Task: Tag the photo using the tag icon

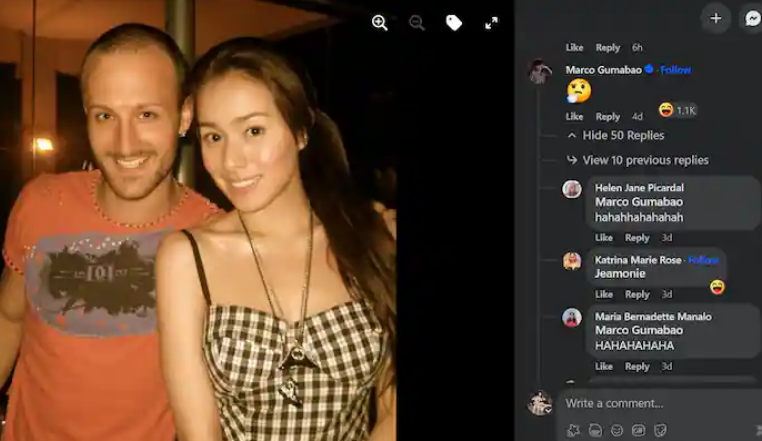Action: click(454, 23)
